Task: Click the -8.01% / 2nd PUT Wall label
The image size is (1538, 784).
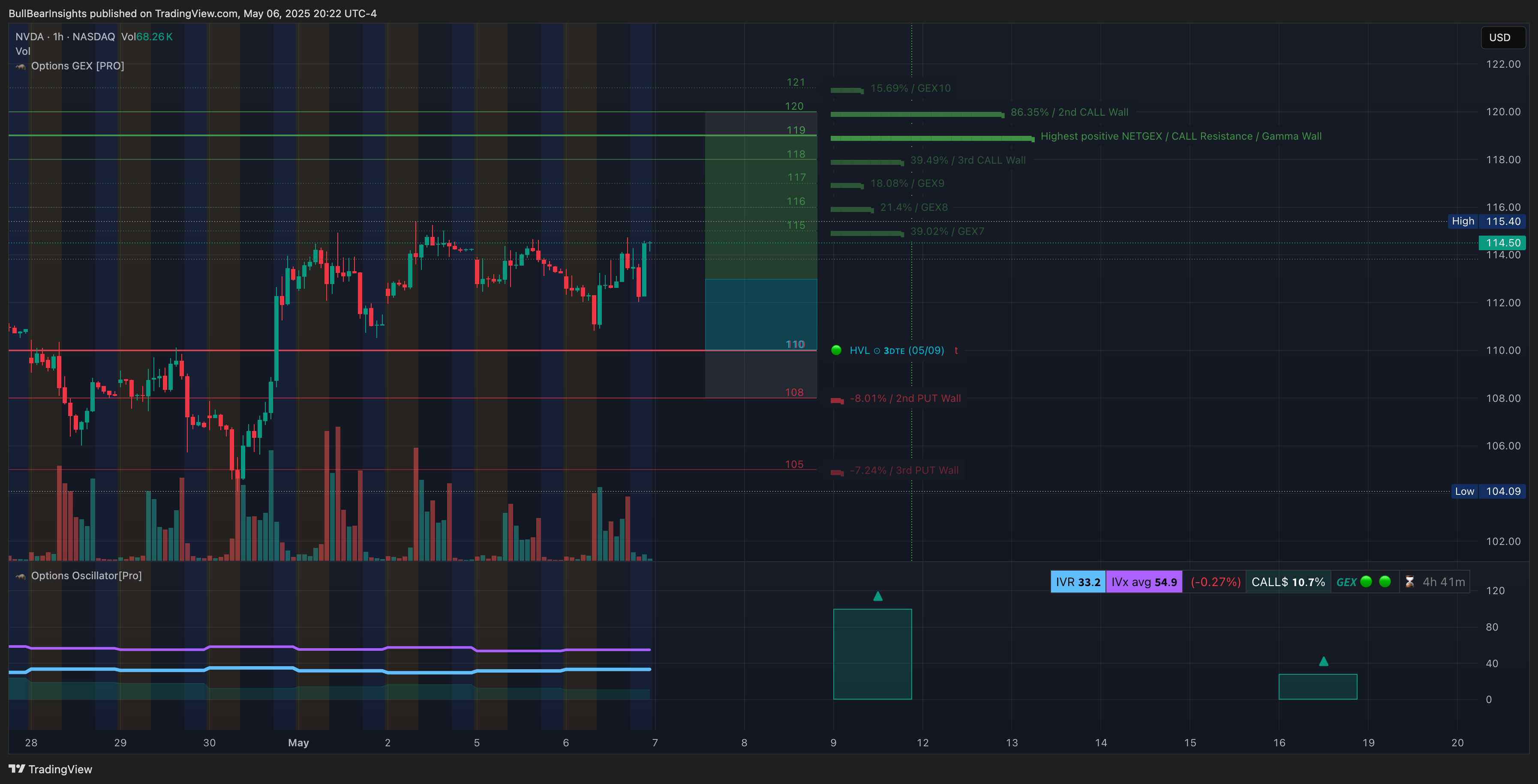Action: click(905, 398)
